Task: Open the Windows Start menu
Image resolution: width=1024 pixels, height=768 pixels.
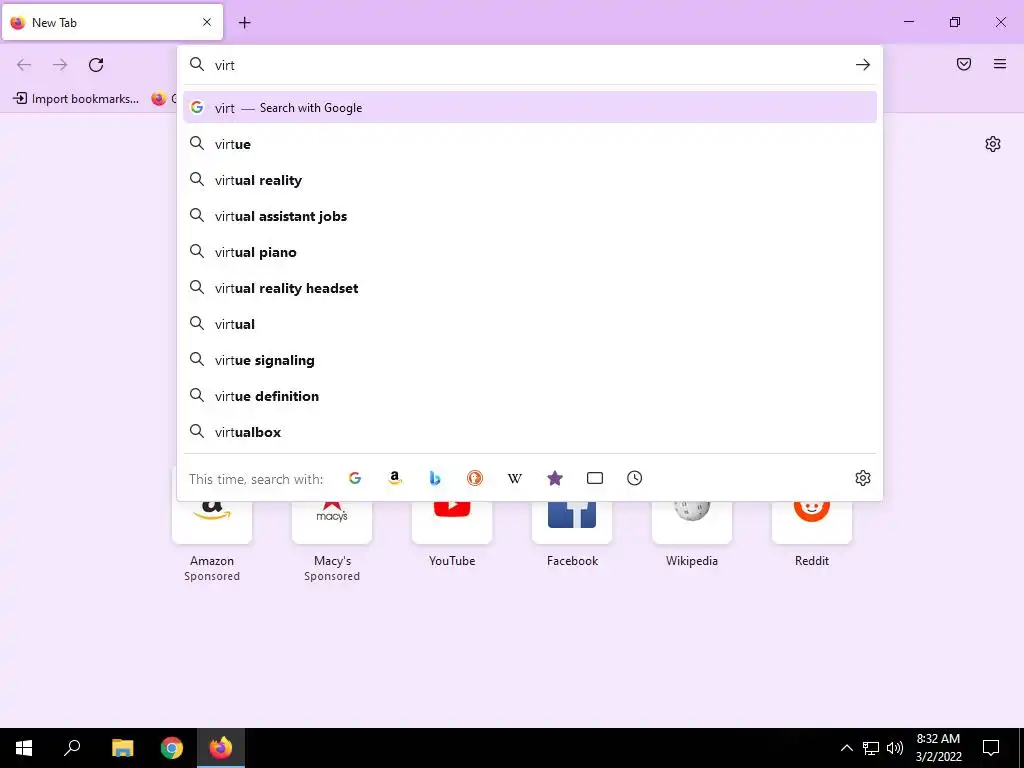Action: (24, 748)
